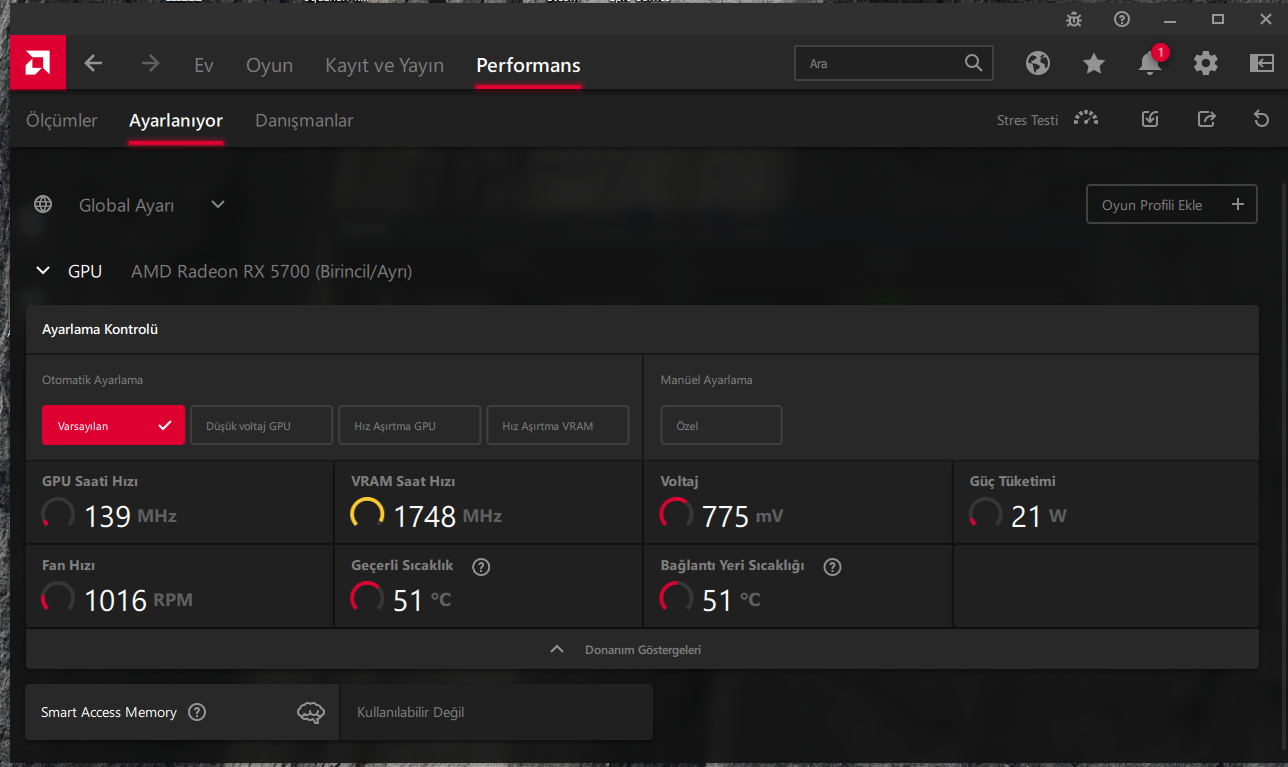
Task: Switch to Ölçümler subtab
Action: 62,120
